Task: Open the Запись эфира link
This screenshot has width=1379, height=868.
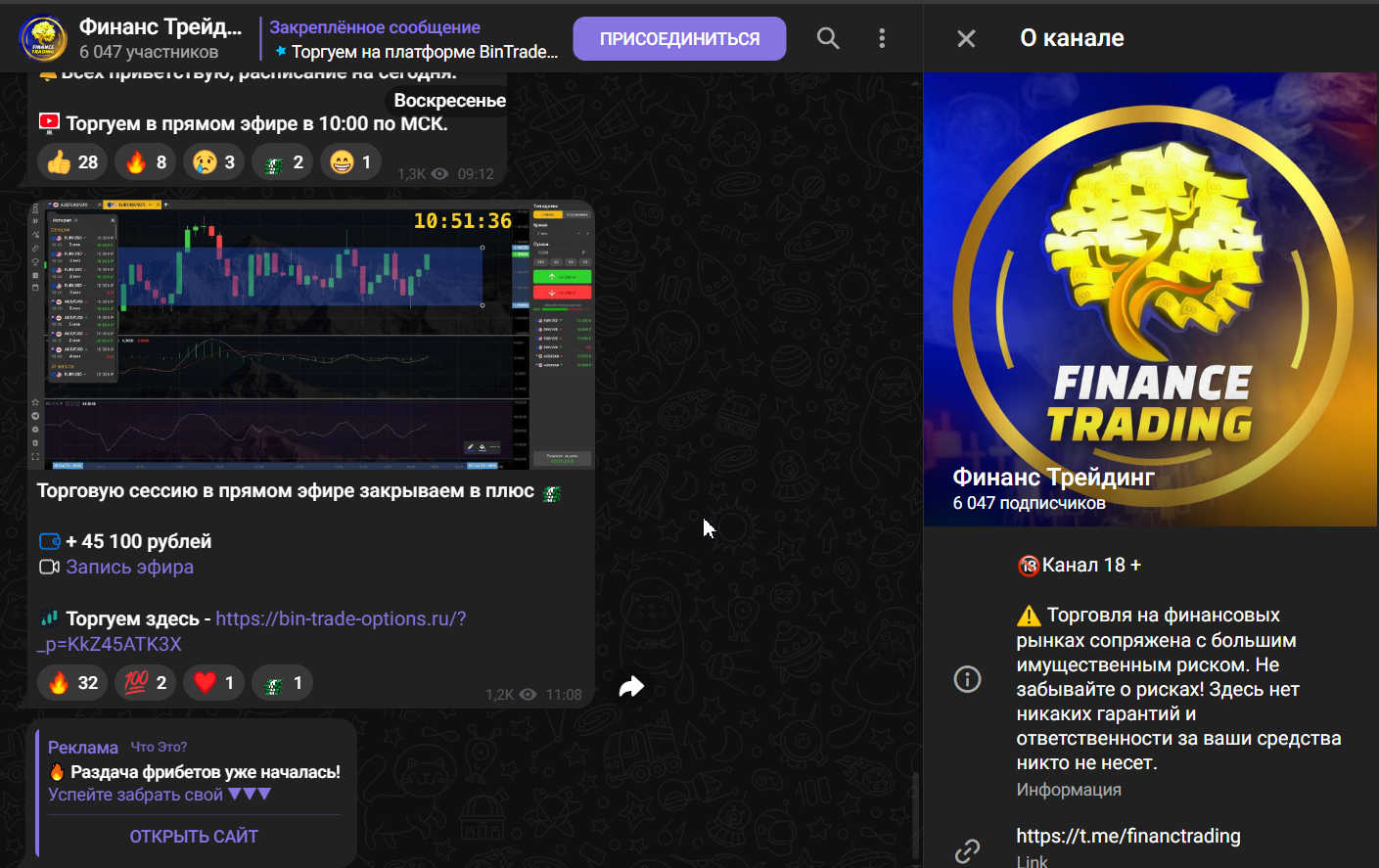Action: click(129, 567)
